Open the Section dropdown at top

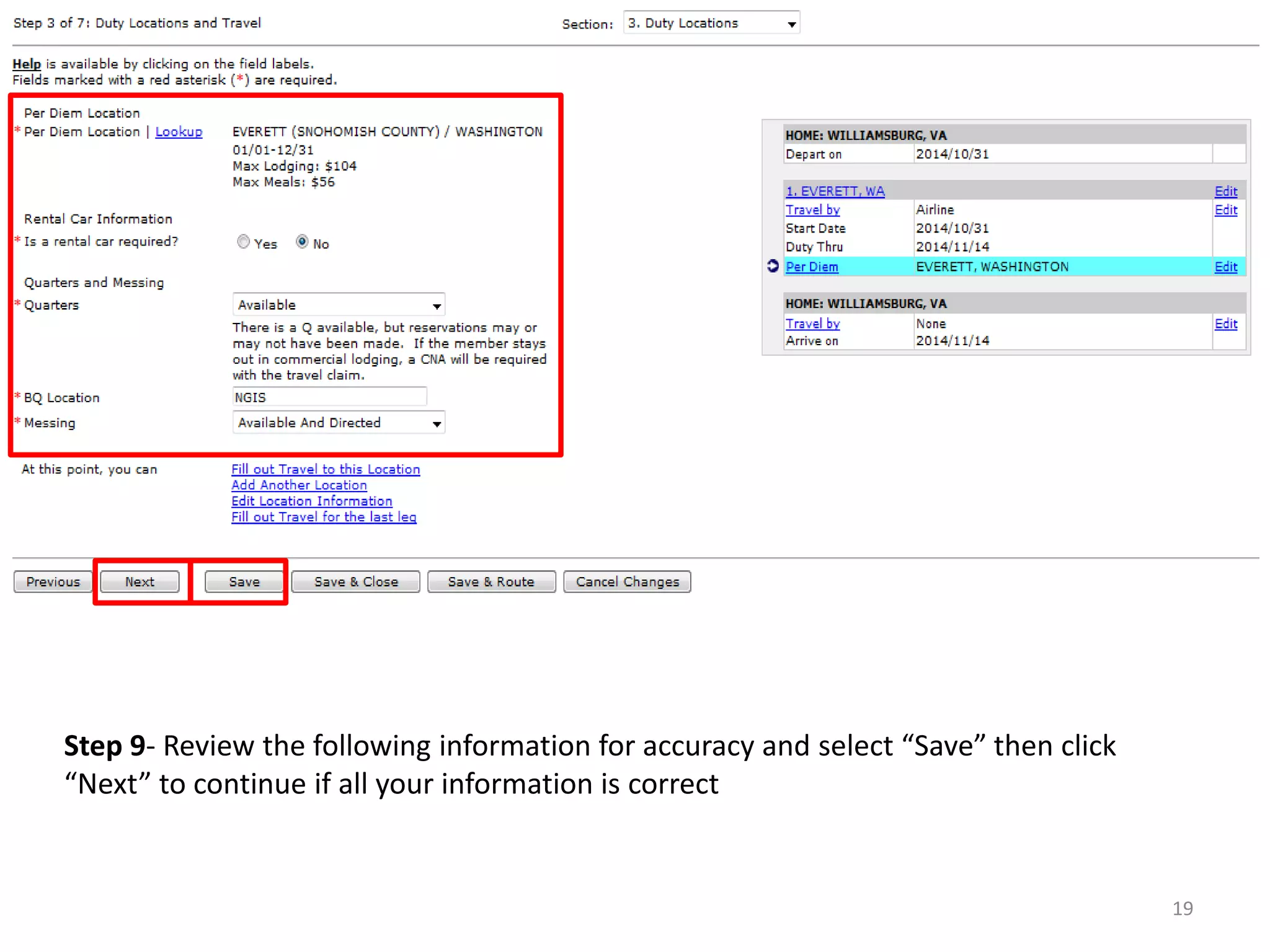tap(711, 24)
